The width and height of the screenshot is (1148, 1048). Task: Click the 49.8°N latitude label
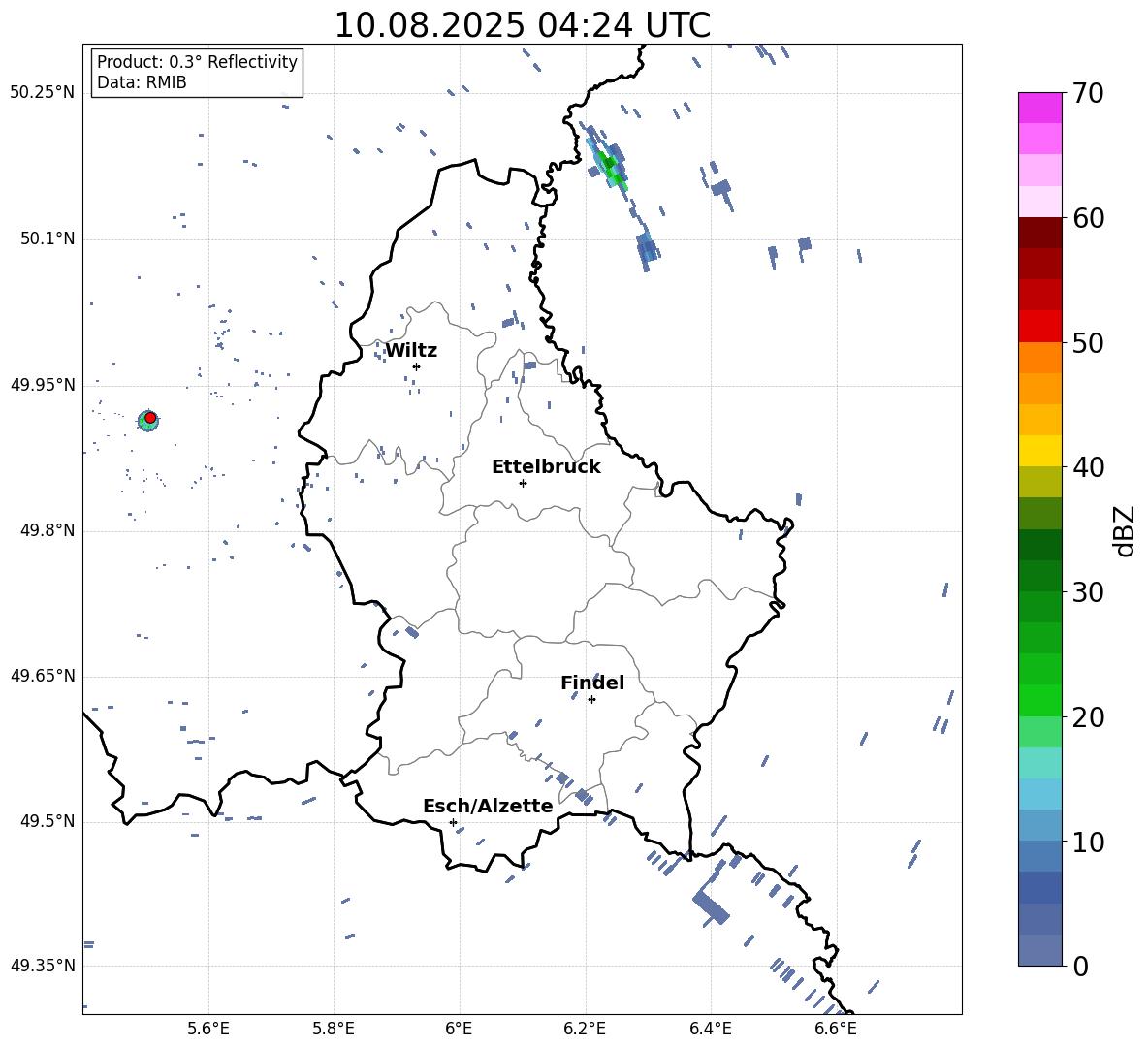[x=48, y=530]
